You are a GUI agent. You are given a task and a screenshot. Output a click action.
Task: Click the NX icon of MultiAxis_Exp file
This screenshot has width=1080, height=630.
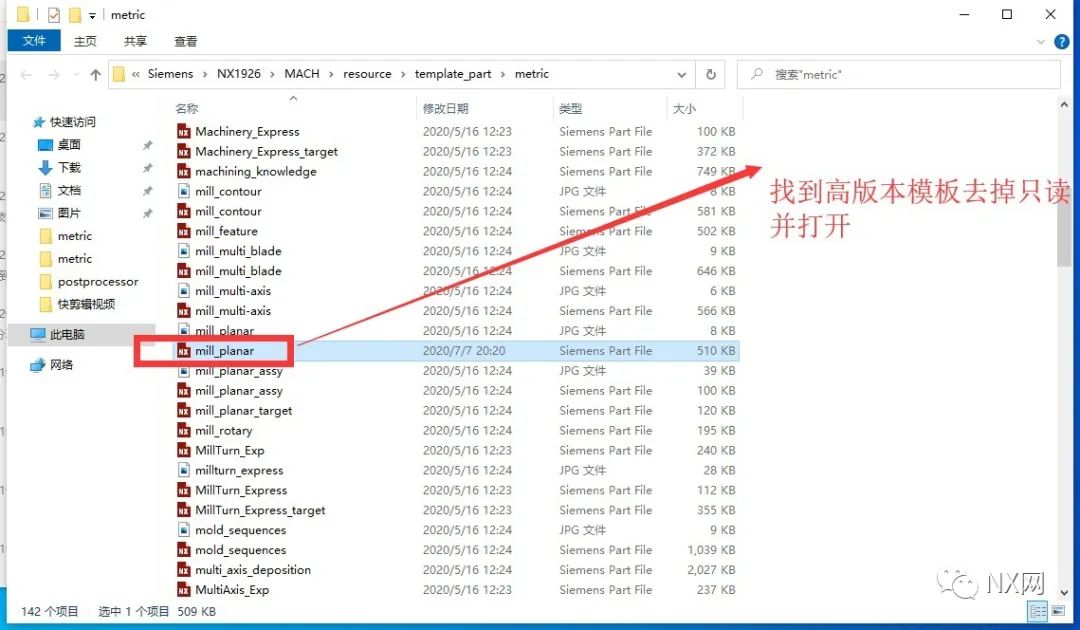click(183, 591)
